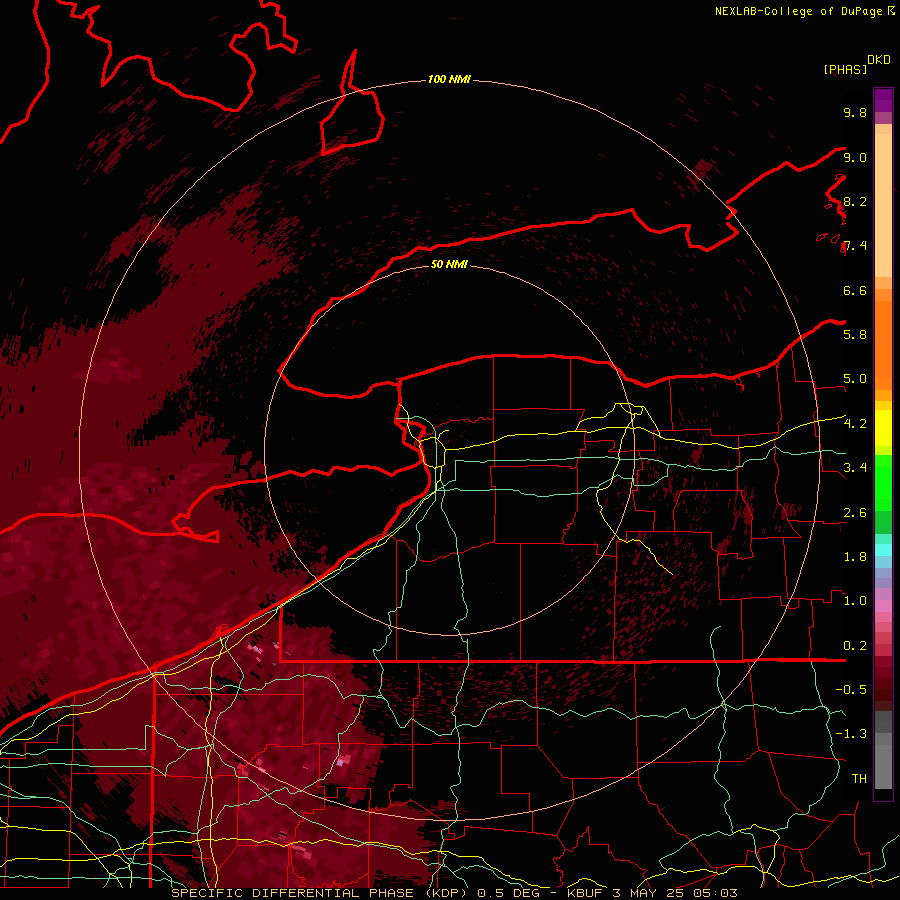Viewport: 900px width, 900px height.
Task: Click the 3.4 value on color scale
Action: coord(855,467)
